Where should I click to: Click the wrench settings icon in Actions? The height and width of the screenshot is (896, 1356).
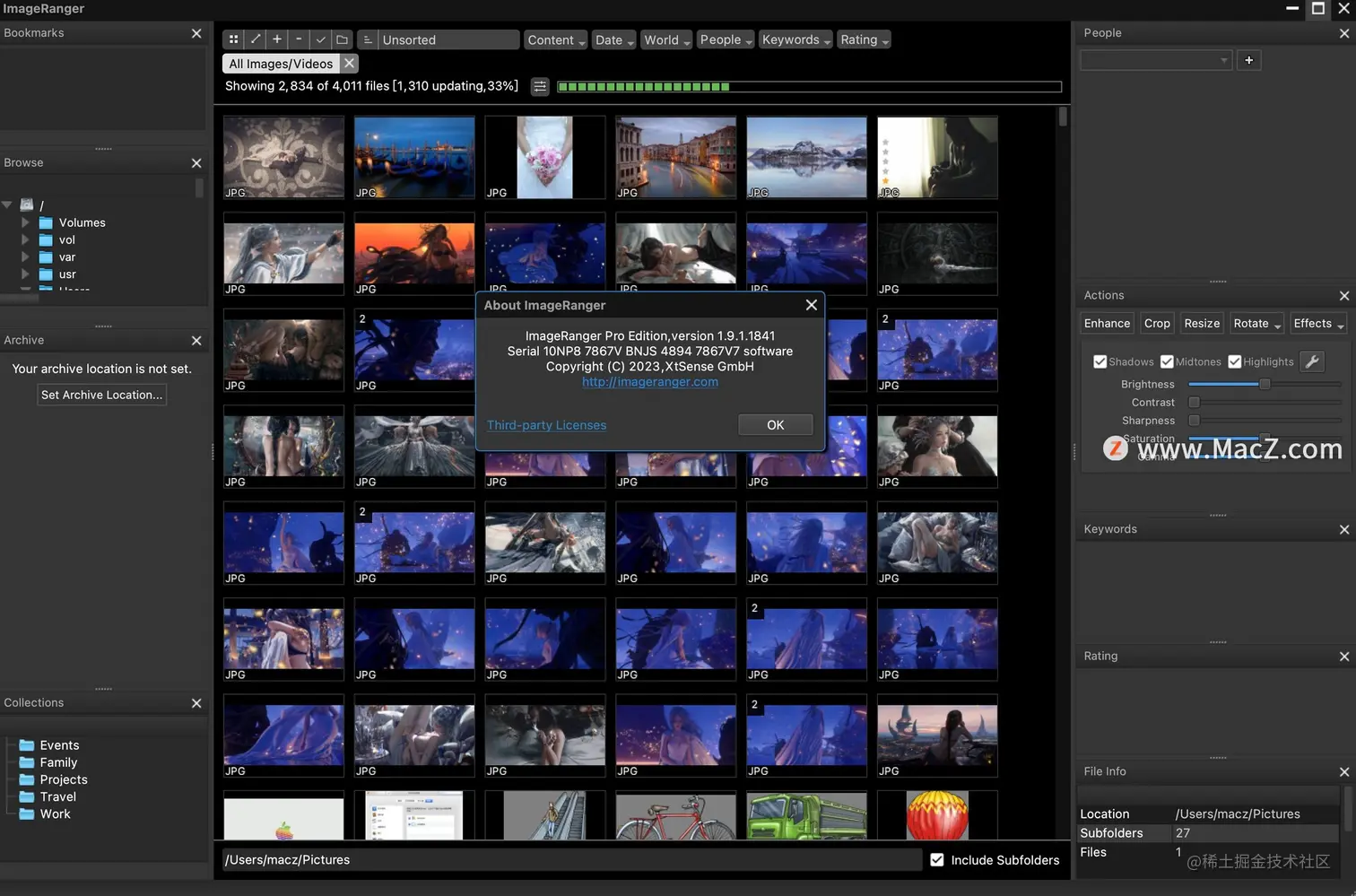1312,361
